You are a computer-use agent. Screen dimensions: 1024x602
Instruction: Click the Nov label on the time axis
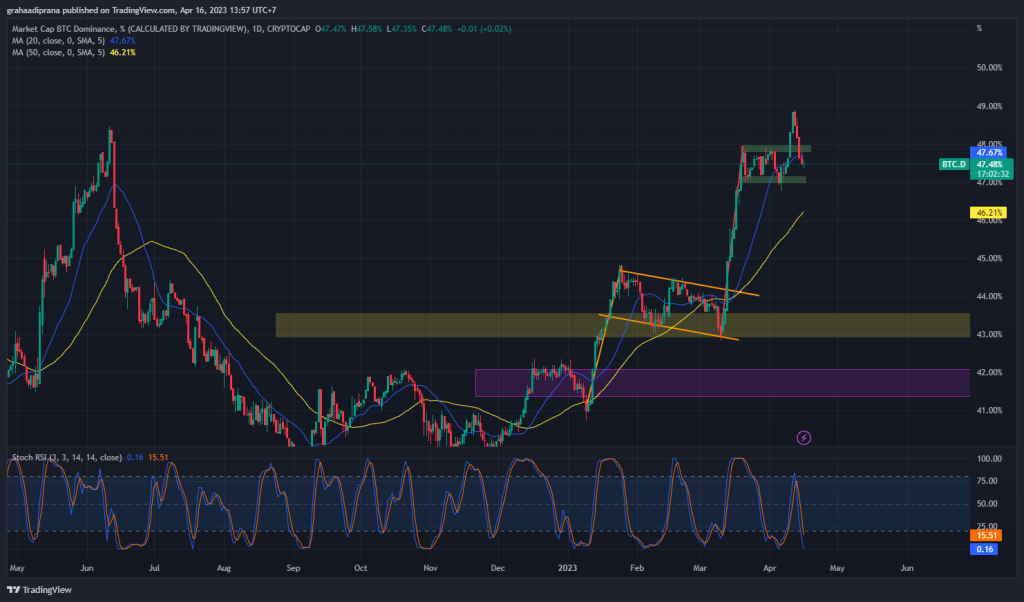pos(430,568)
